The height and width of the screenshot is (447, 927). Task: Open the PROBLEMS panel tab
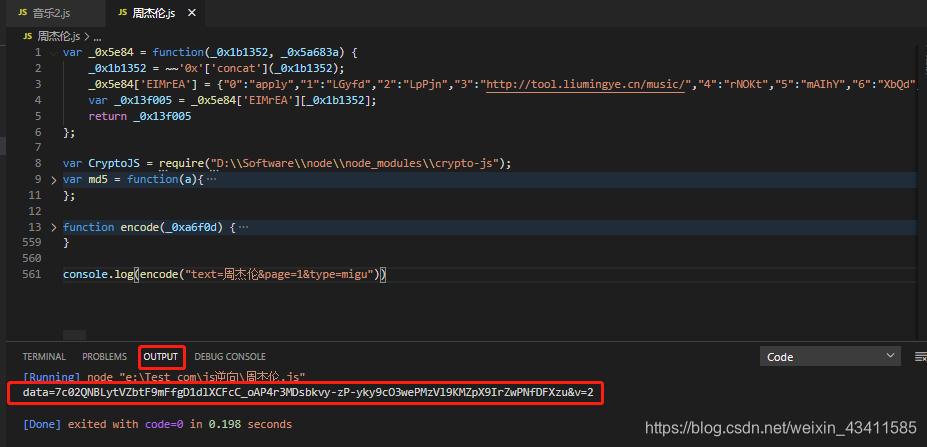pos(105,357)
